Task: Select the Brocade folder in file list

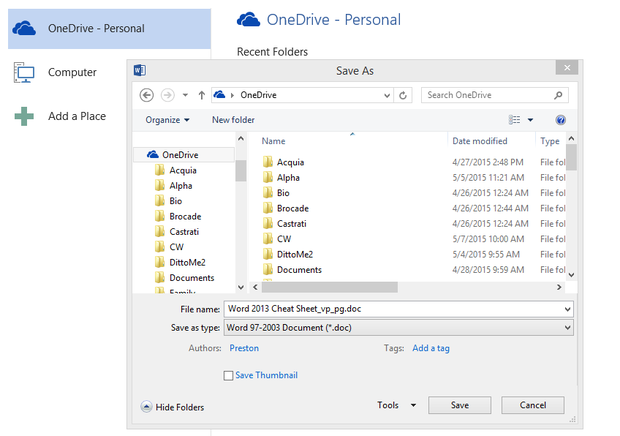Action: coord(292,208)
